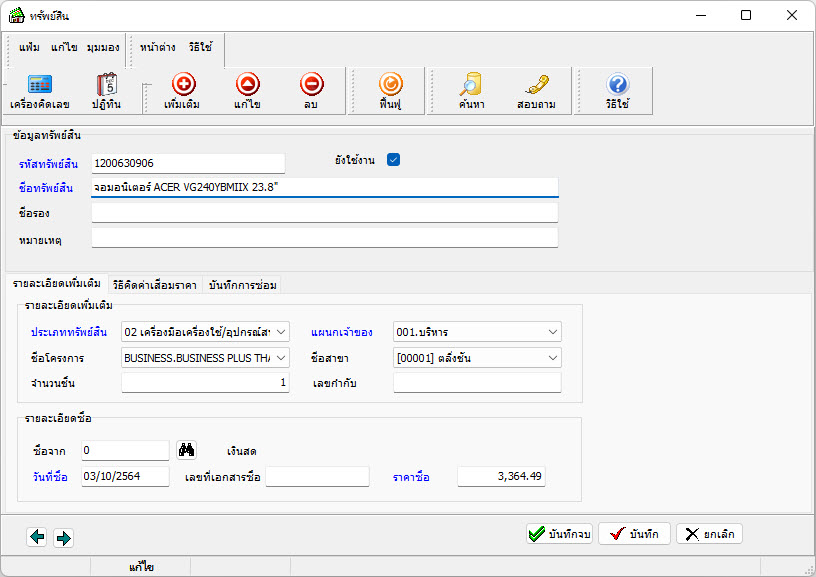Click the รหัสทรัพย์สิน blue label
The width and height of the screenshot is (816, 577).
click(x=48, y=164)
